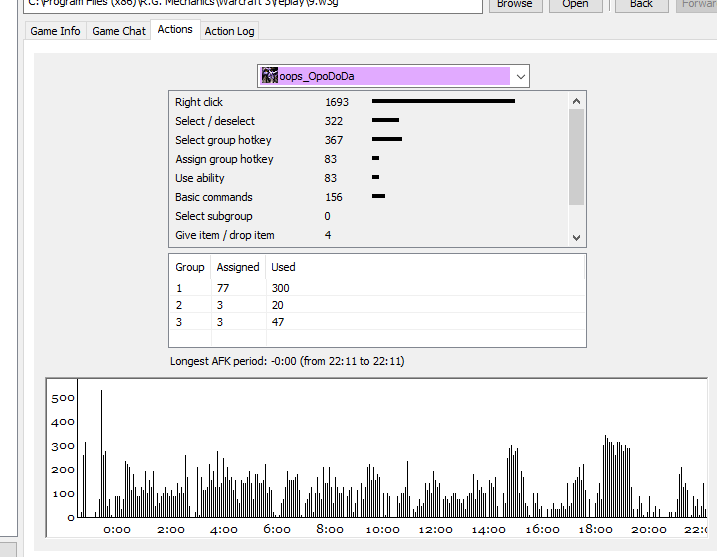Screen dimensions: 717x557
Task: Click the 4:00 label on the APM chart
Action: (224, 530)
